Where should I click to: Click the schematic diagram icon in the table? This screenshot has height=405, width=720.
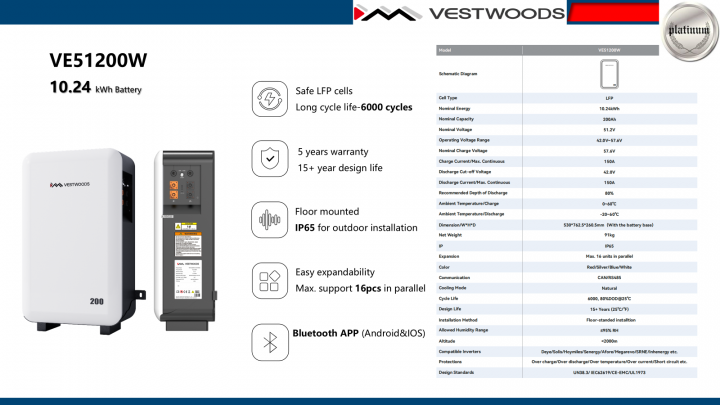(608, 74)
